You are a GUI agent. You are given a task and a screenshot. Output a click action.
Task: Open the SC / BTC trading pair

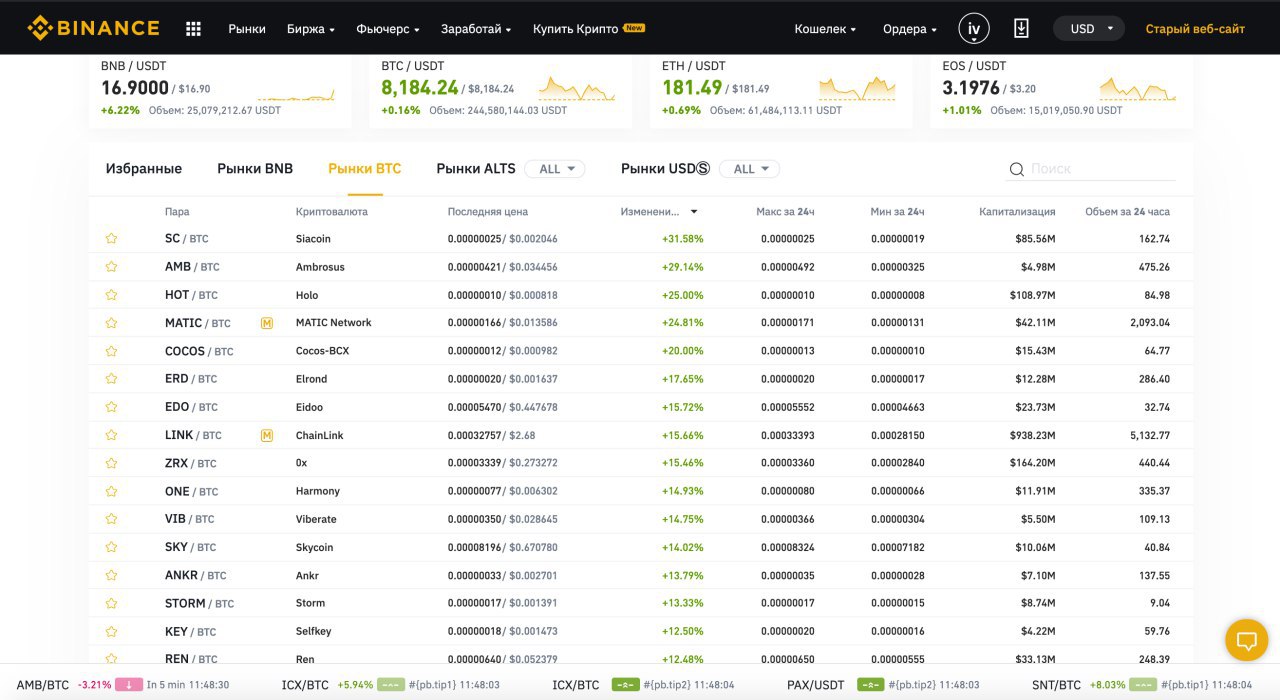click(187, 239)
